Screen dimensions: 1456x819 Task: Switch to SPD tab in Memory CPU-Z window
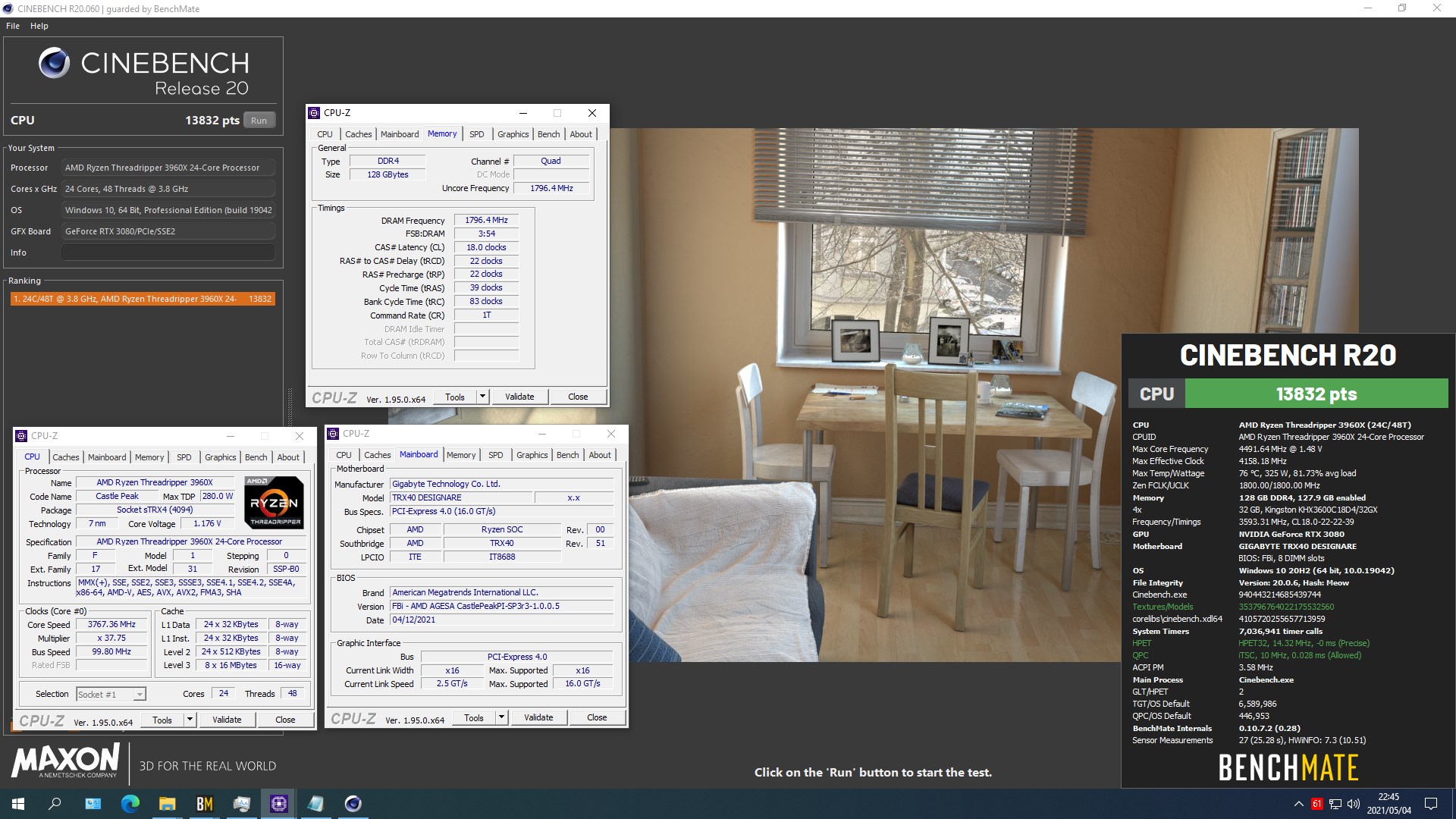click(476, 134)
